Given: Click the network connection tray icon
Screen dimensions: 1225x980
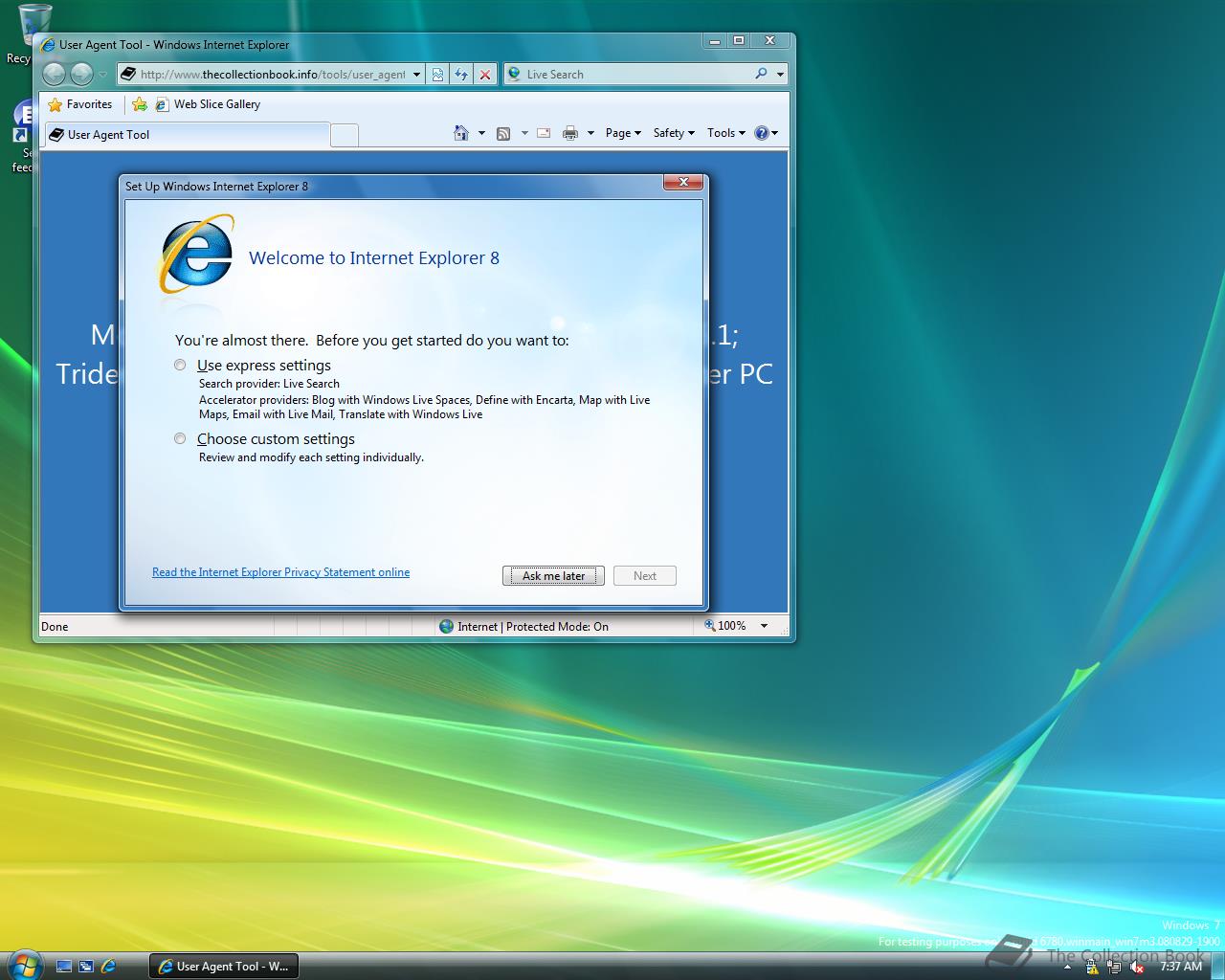Looking at the screenshot, I should 1114,967.
